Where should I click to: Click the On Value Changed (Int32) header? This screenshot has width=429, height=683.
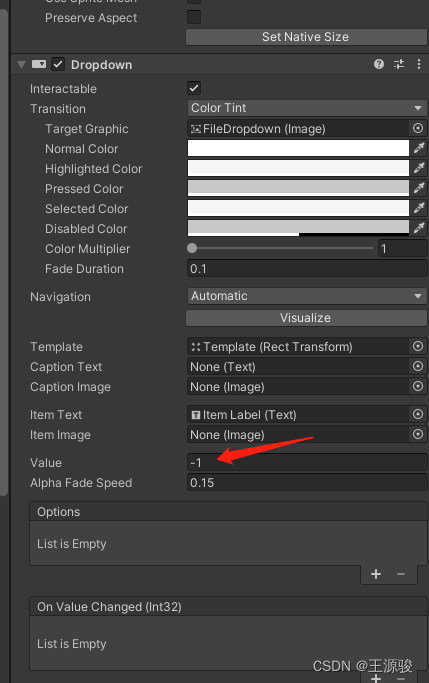coord(228,607)
